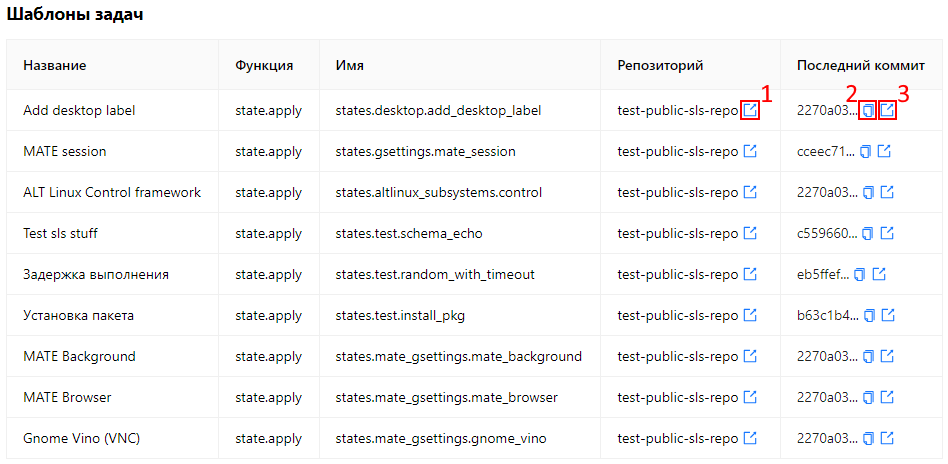Open repository link for MATE Background

click(x=750, y=356)
